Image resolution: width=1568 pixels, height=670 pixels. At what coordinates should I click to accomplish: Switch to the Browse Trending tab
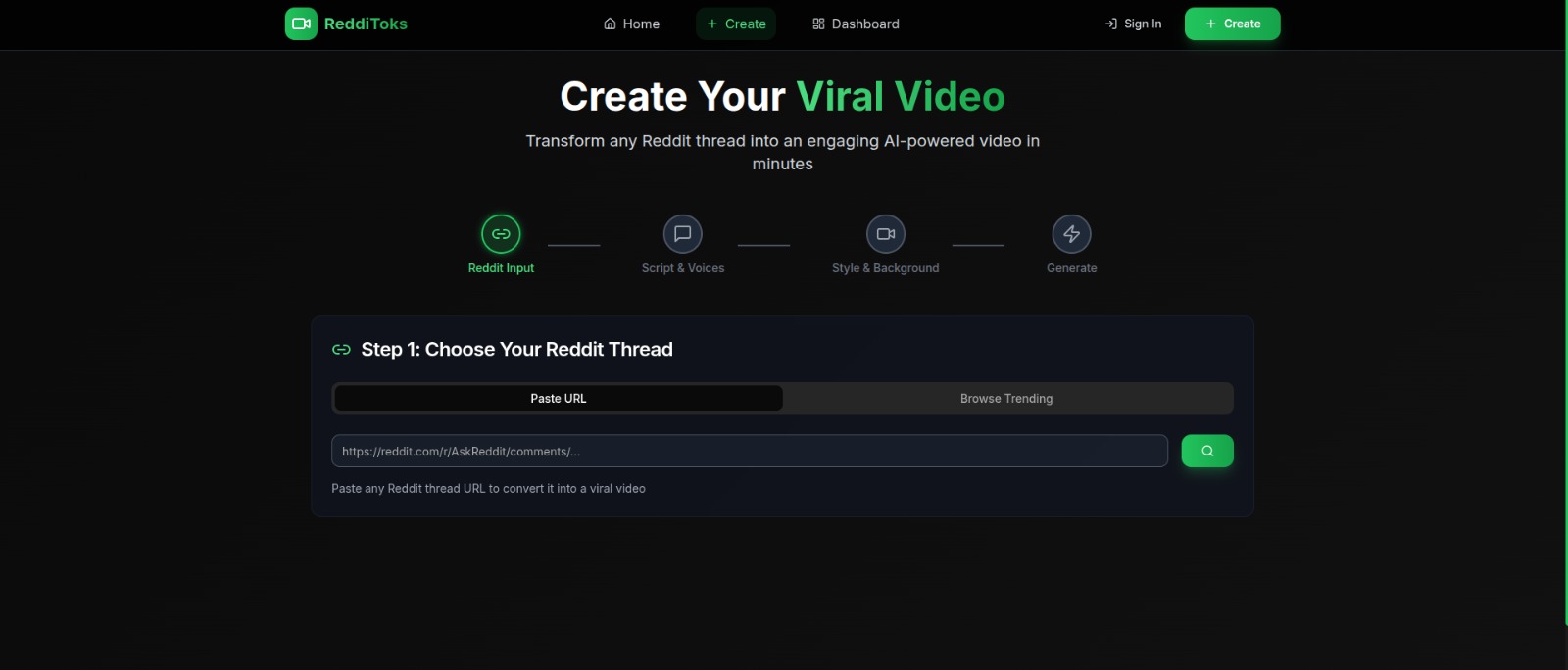pyautogui.click(x=1006, y=399)
